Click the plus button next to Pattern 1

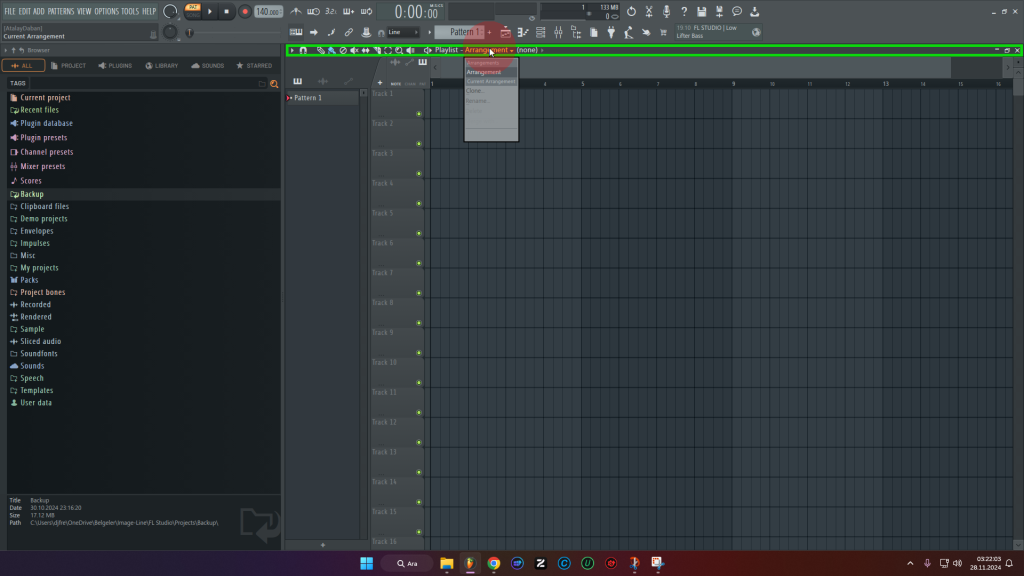pyautogui.click(x=489, y=32)
